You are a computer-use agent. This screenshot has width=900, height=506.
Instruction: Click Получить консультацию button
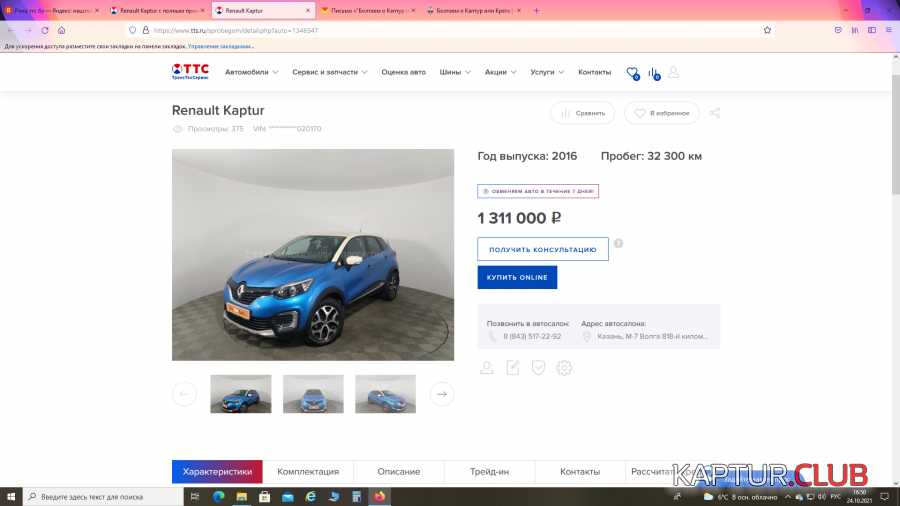coord(543,250)
